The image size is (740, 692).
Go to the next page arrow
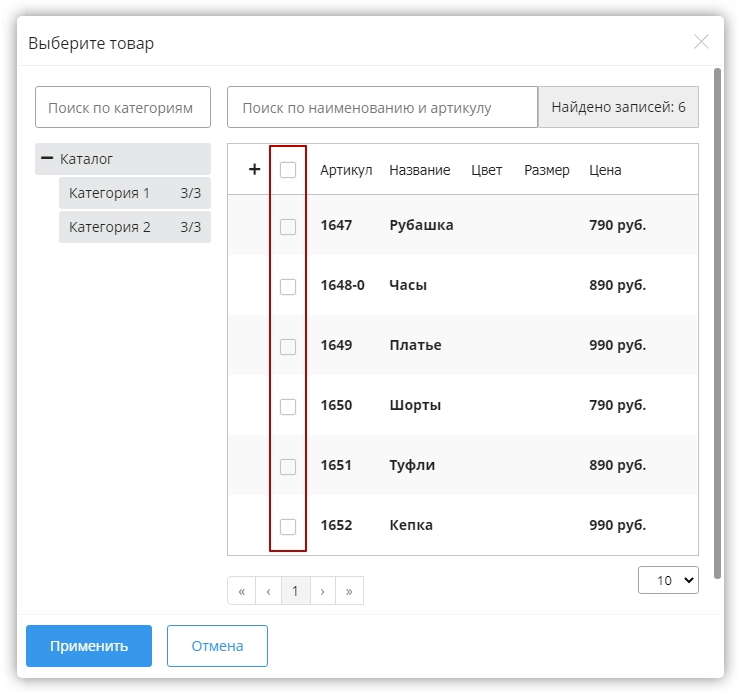tap(322, 591)
